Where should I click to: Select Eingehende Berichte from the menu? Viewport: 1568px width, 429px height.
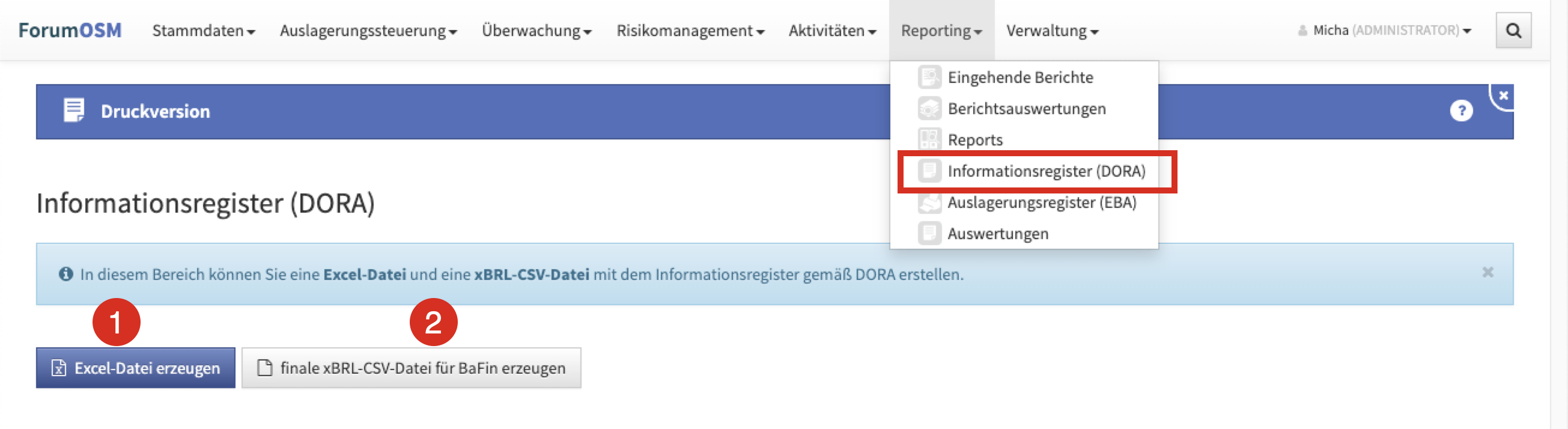(1020, 78)
